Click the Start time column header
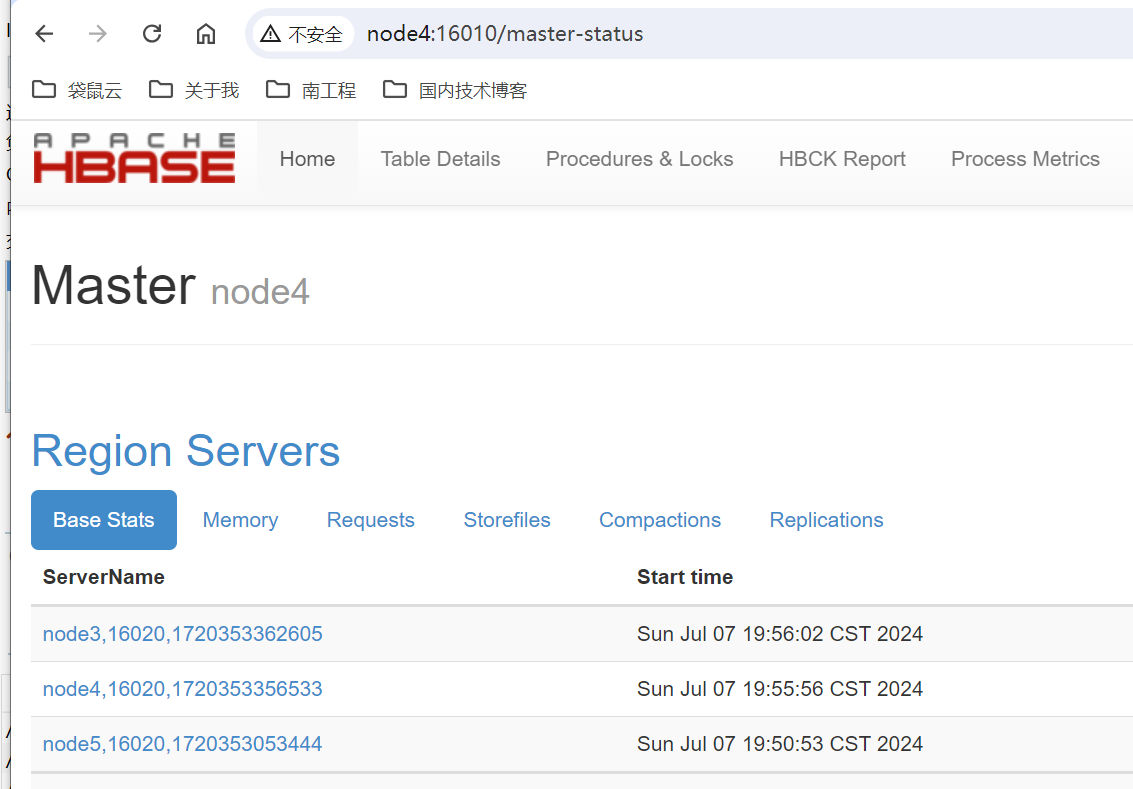The width and height of the screenshot is (1133, 789). (x=685, y=577)
